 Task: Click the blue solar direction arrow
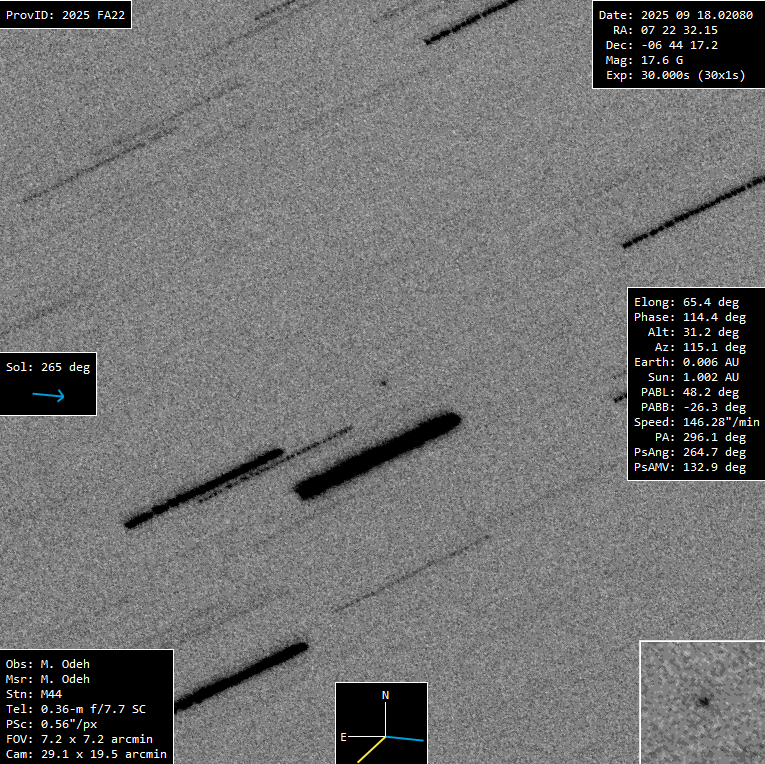click(48, 396)
